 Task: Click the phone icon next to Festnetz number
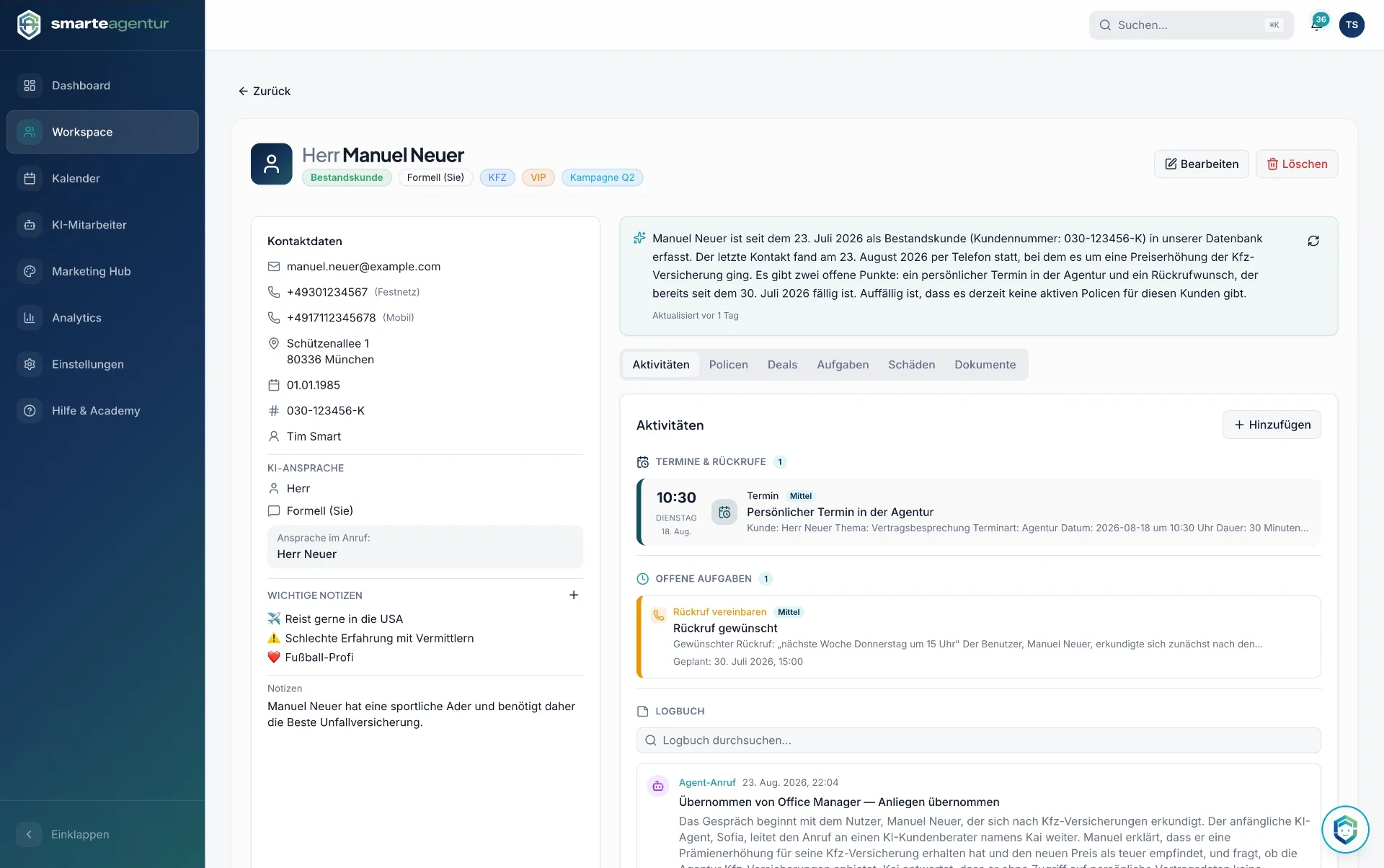point(274,292)
